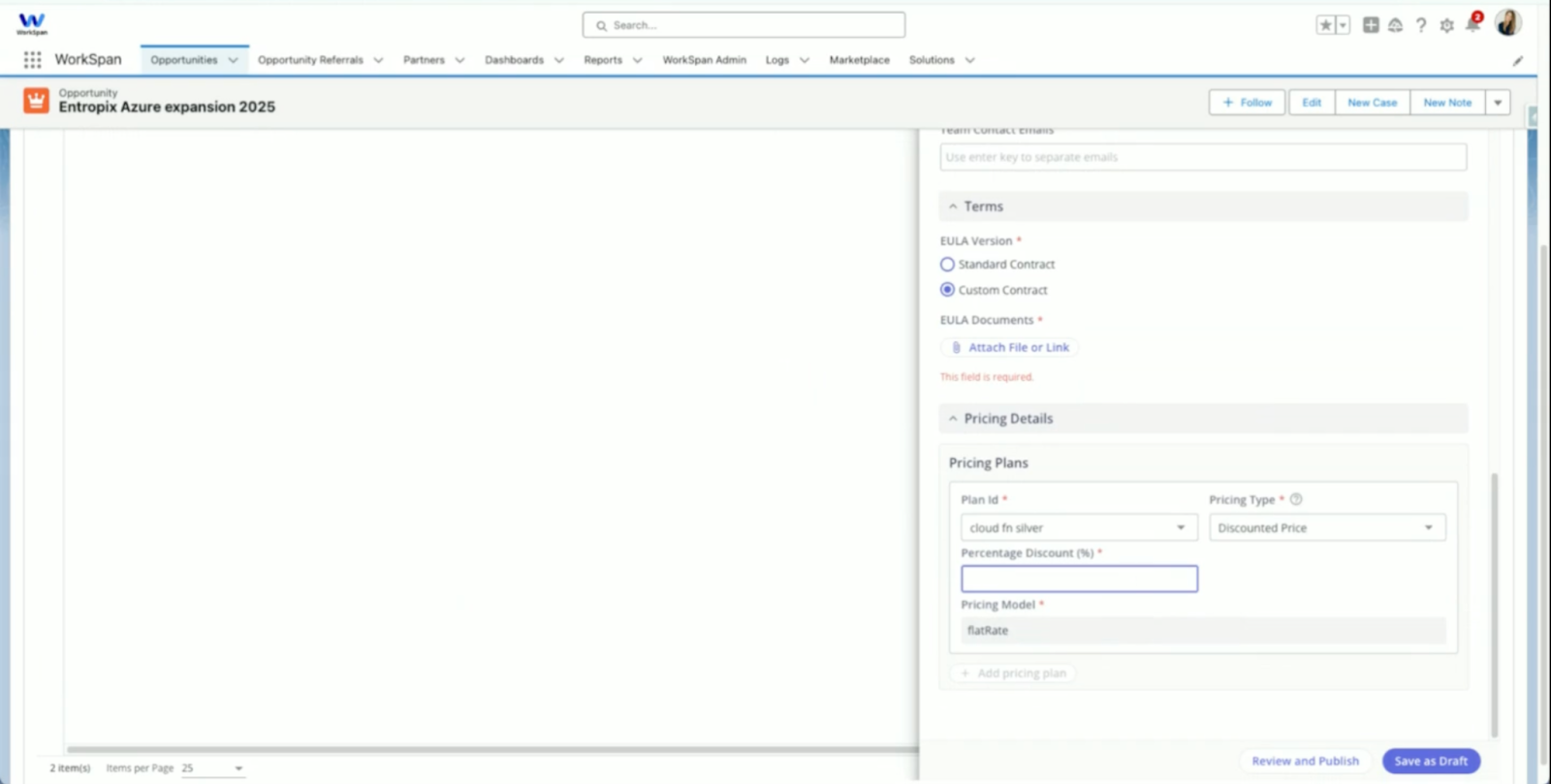Image resolution: width=1551 pixels, height=784 pixels.
Task: Click the New Case button
Action: [1373, 102]
